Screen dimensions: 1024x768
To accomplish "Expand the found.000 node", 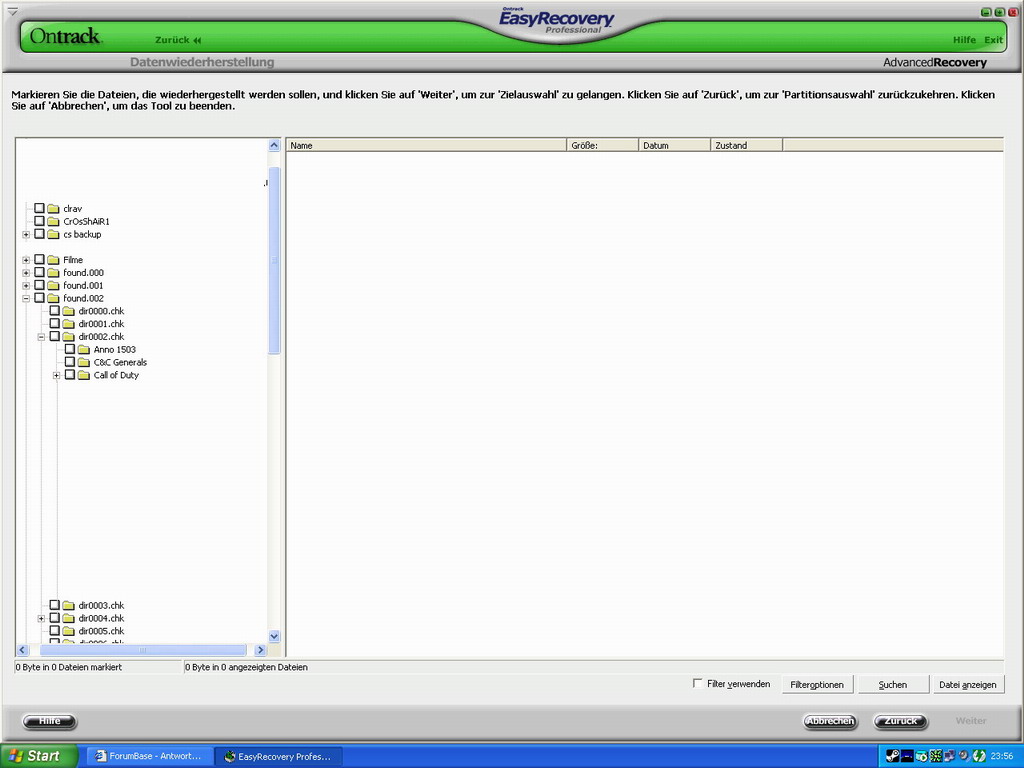I will pyautogui.click(x=26, y=273).
